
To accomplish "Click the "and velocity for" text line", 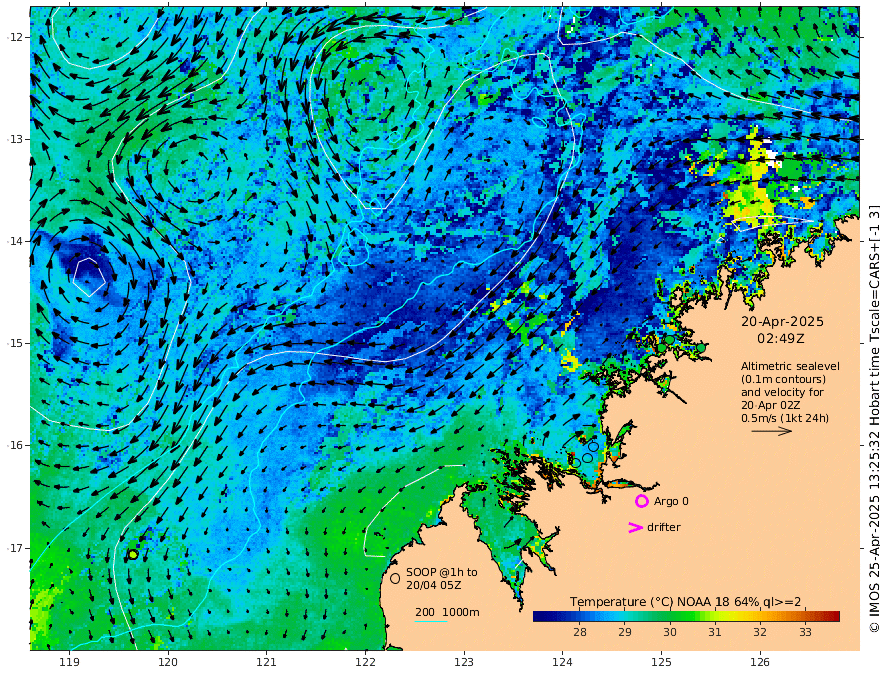I will point(782,392).
